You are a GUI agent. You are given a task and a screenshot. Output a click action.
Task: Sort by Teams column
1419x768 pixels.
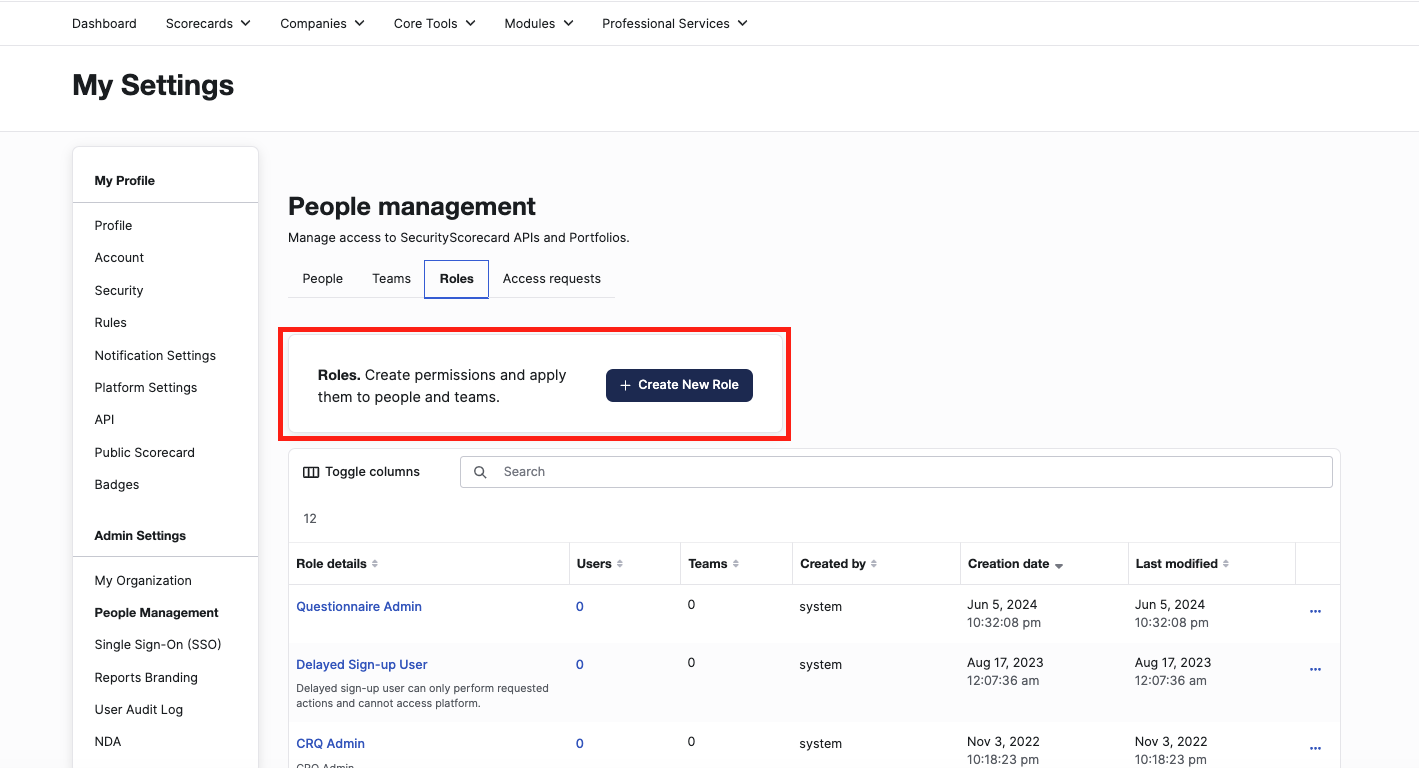pyautogui.click(x=714, y=564)
